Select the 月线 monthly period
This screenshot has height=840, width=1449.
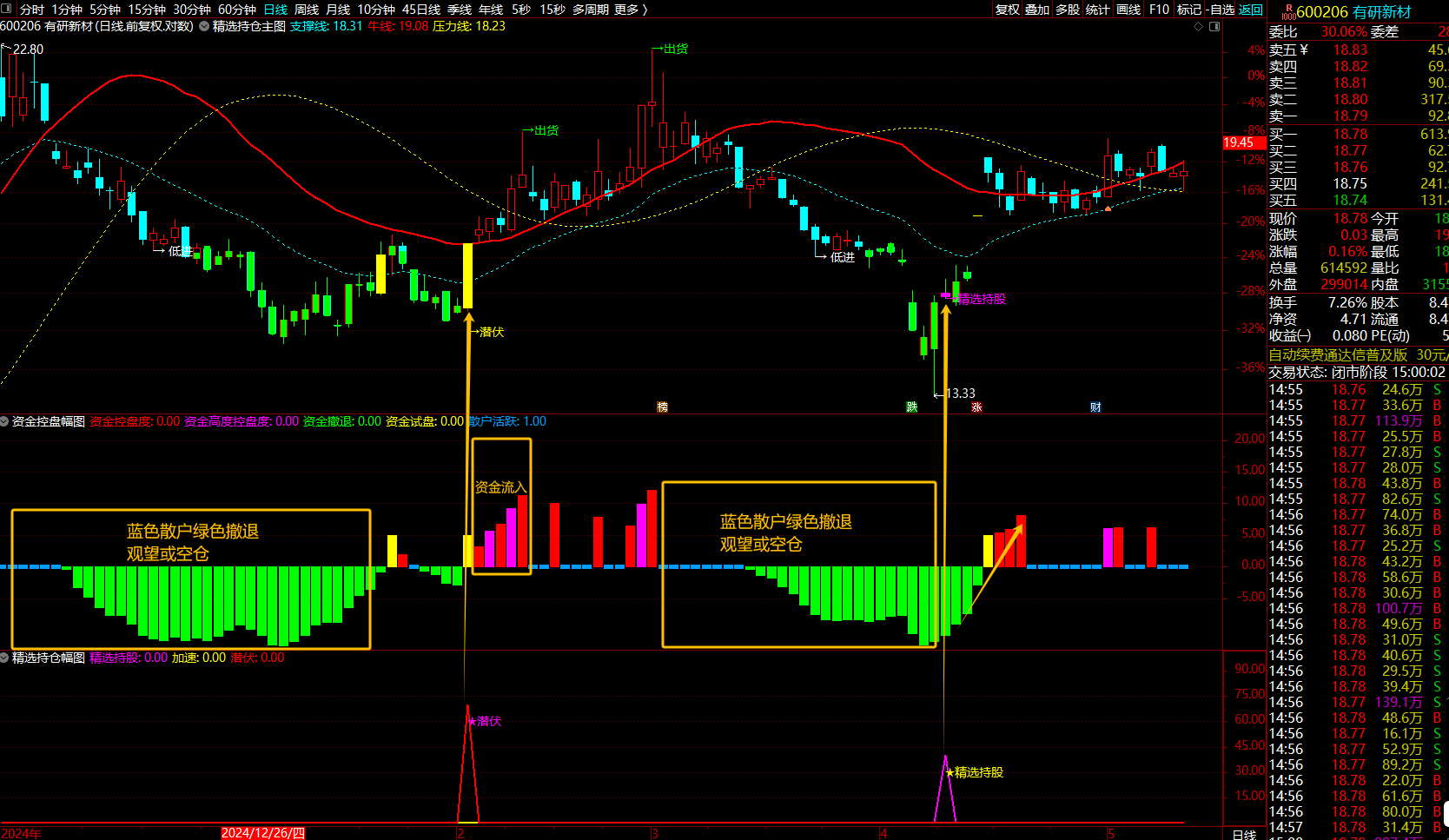pyautogui.click(x=338, y=10)
